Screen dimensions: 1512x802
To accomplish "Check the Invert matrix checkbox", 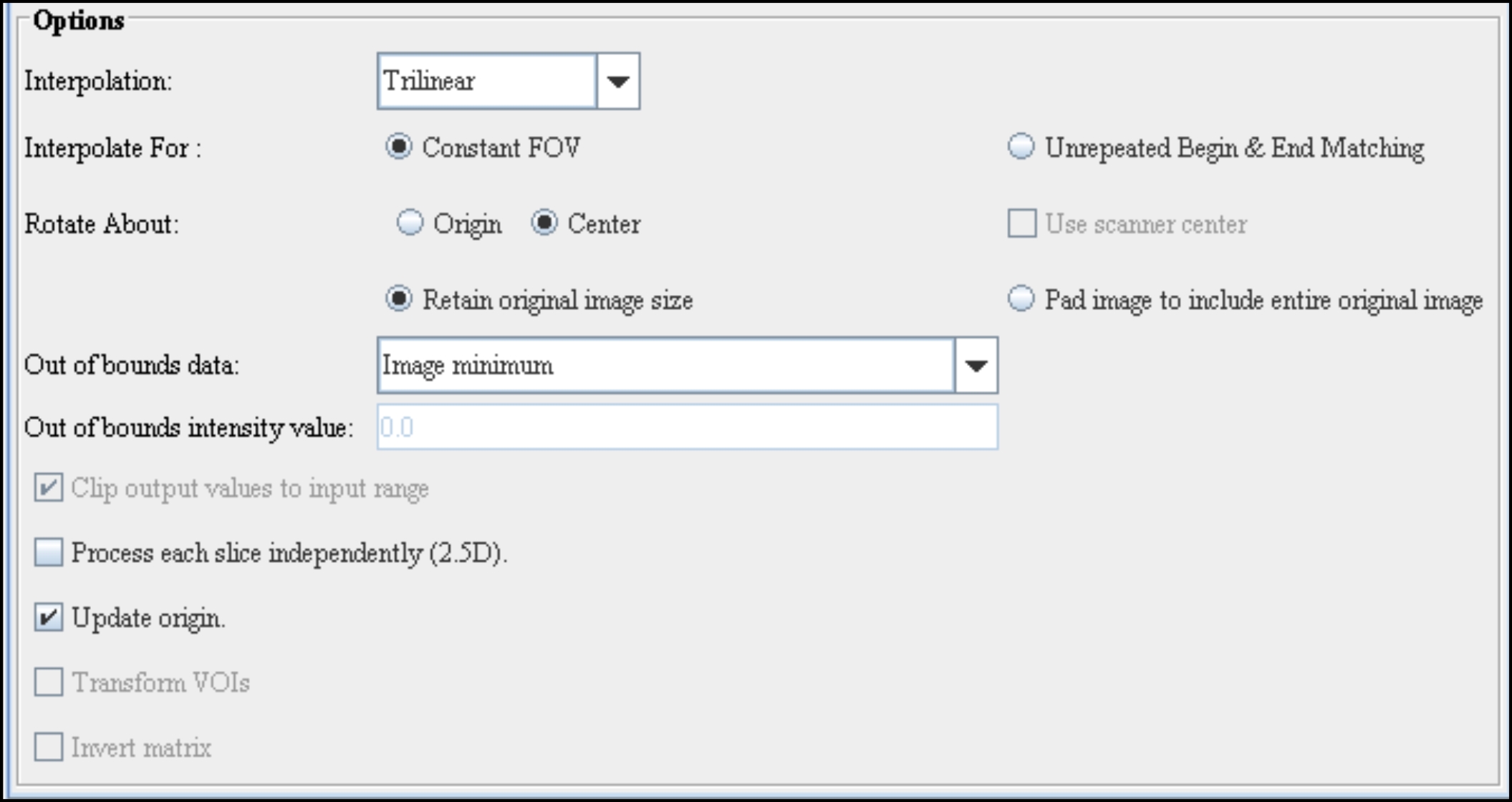I will (49, 748).
